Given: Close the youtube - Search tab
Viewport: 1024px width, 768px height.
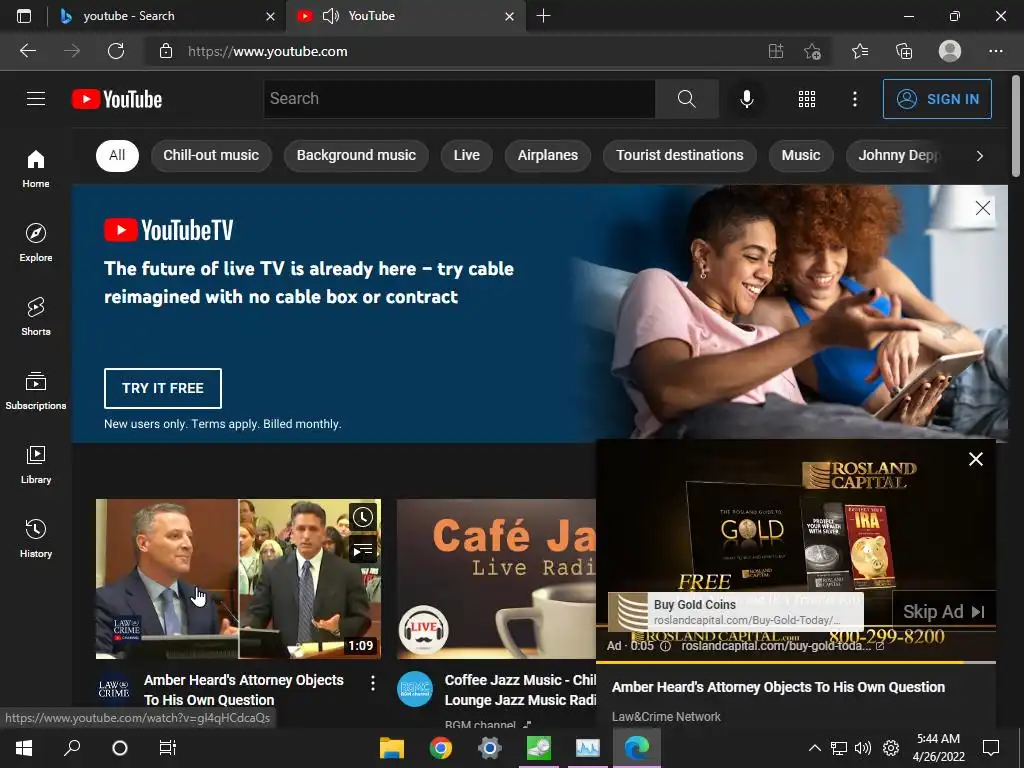Looking at the screenshot, I should pyautogui.click(x=270, y=16).
